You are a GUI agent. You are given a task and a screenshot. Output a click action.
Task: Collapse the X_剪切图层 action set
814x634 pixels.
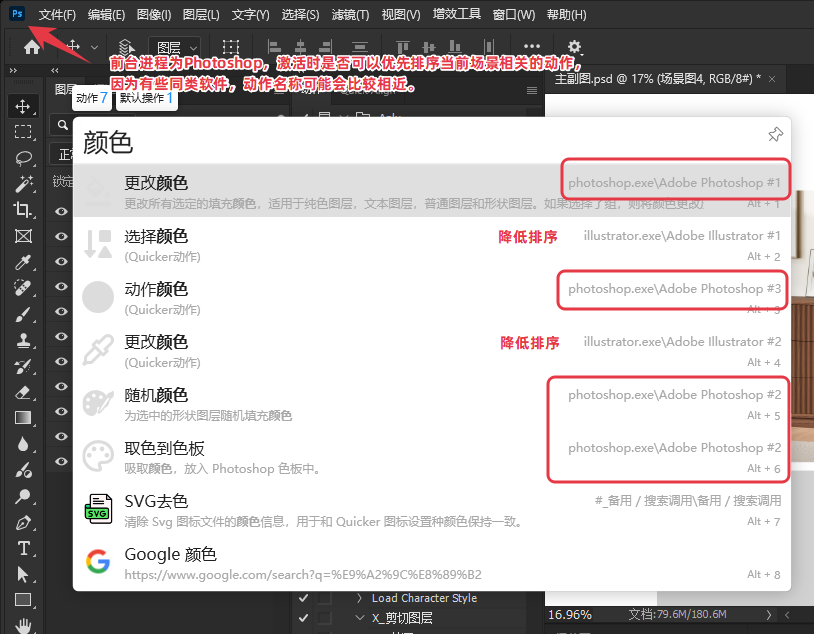[x=359, y=618]
